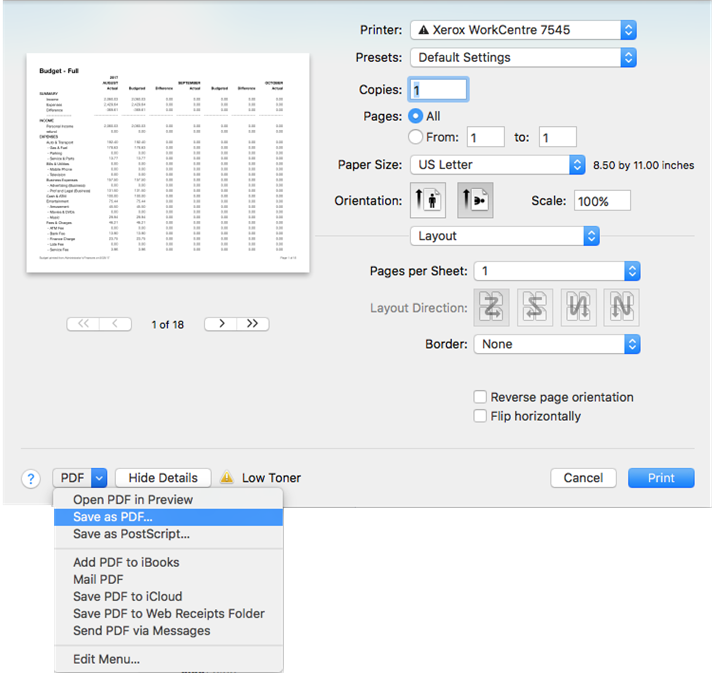The height and width of the screenshot is (673, 725).
Task: Select Open PDF in Preview
Action: 133,500
